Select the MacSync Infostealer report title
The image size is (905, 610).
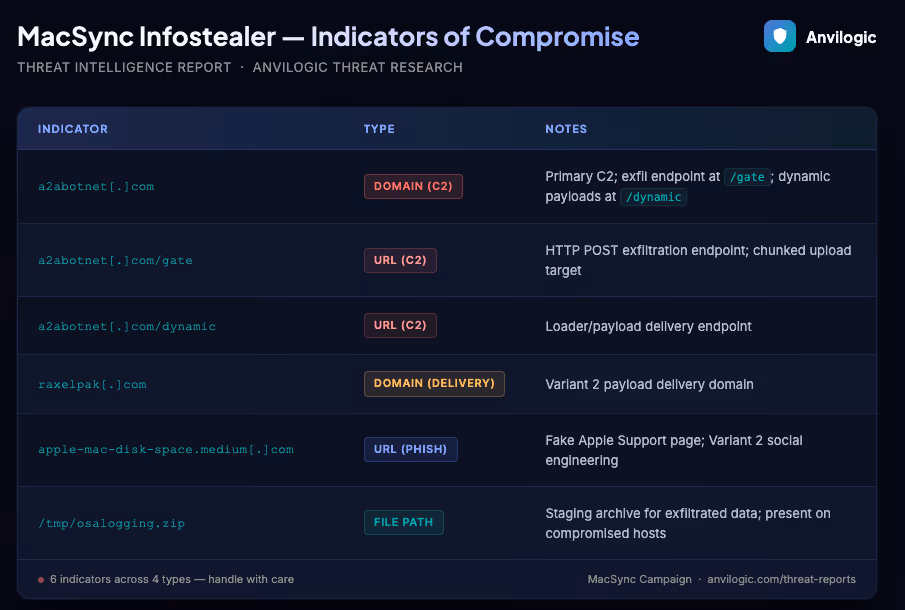pyautogui.click(x=328, y=37)
